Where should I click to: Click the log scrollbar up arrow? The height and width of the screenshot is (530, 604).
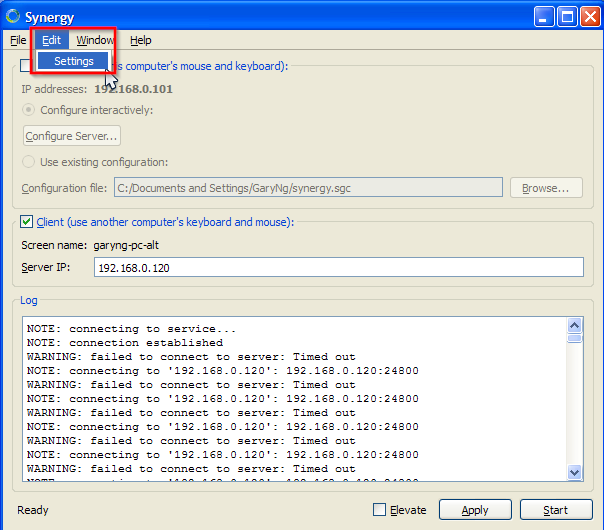[x=575, y=326]
